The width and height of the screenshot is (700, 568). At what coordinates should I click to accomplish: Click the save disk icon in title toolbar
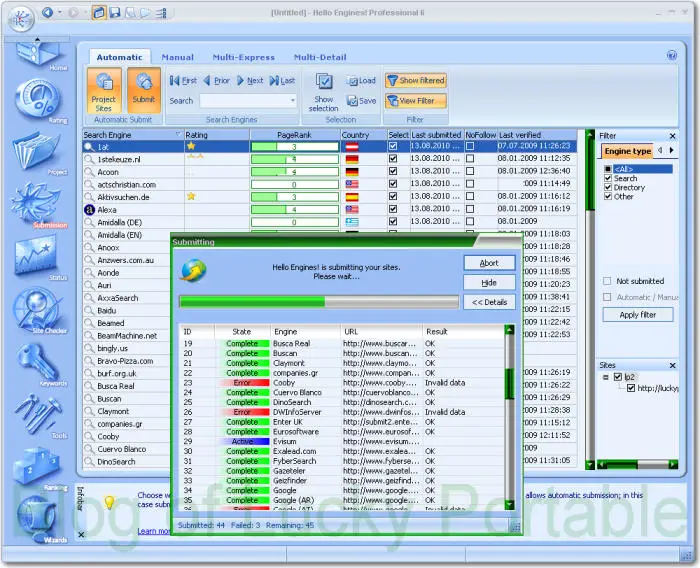tap(115, 13)
